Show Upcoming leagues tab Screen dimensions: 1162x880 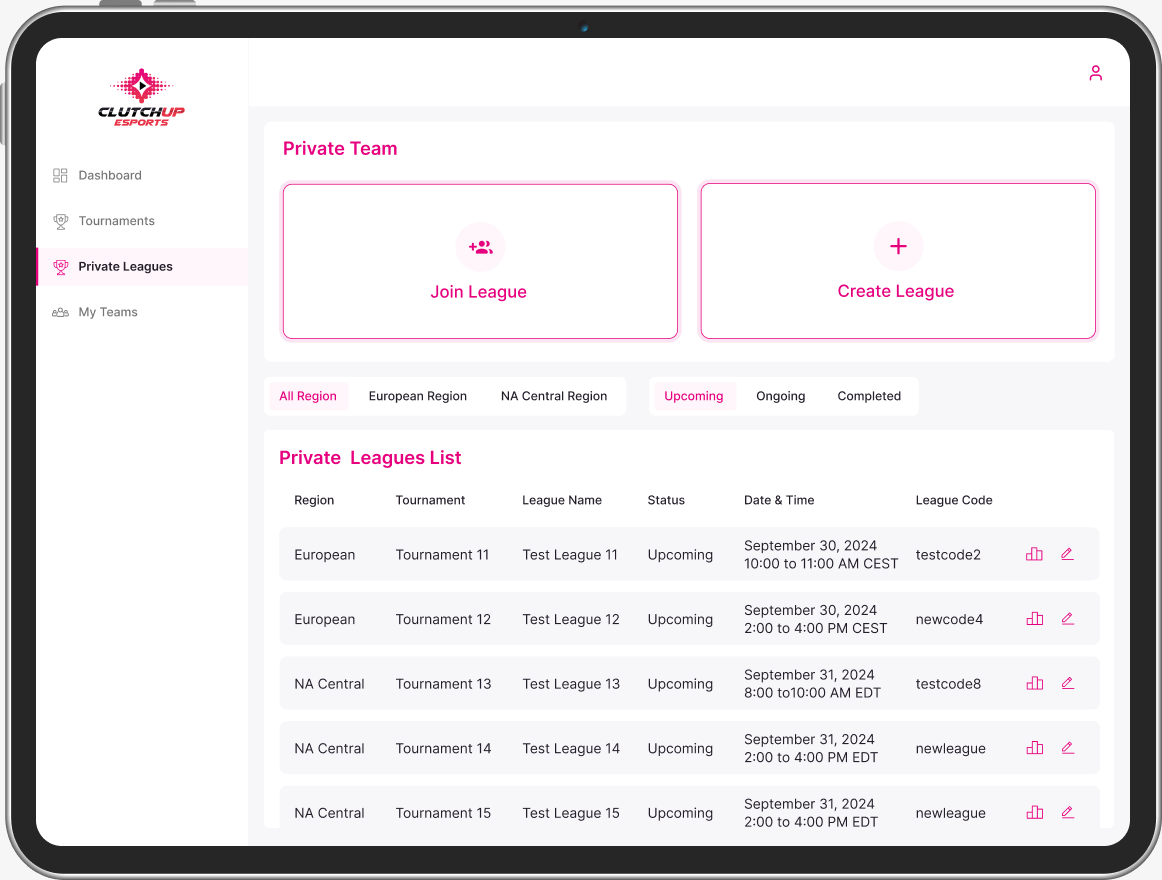(694, 396)
